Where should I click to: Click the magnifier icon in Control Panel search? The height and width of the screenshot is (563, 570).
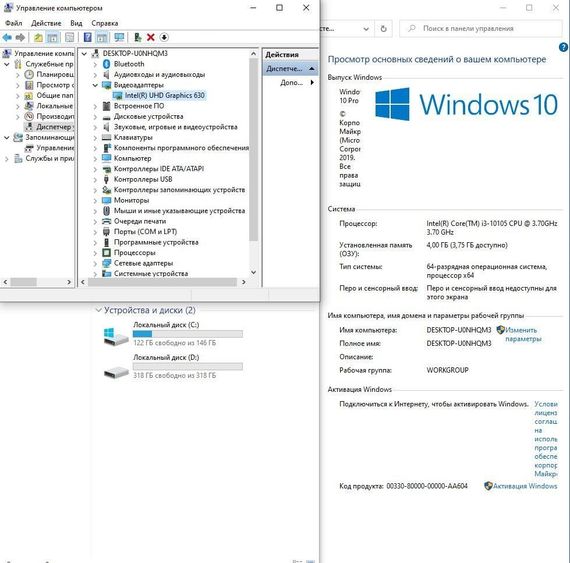pyautogui.click(x=411, y=28)
